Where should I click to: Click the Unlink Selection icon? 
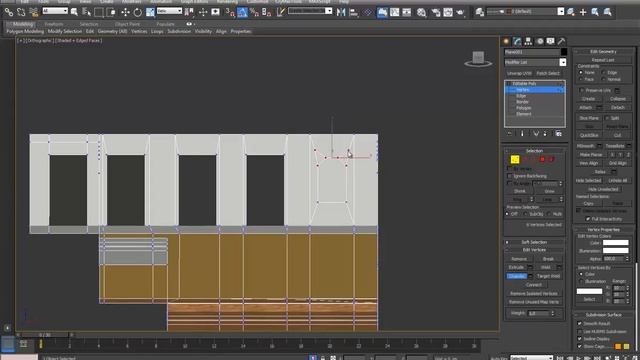click(x=21, y=12)
